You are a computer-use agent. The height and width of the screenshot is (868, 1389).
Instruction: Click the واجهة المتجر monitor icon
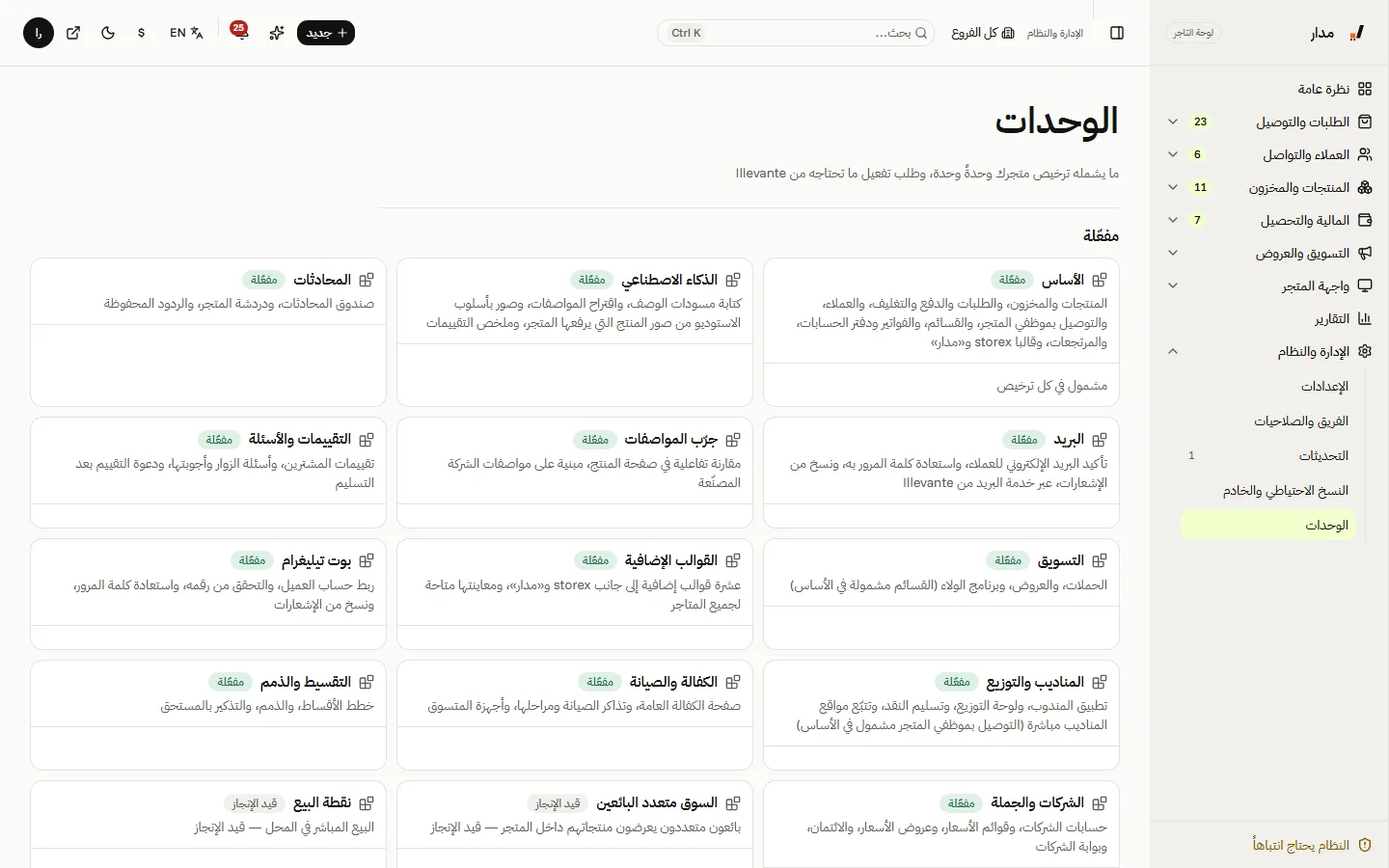pyautogui.click(x=1365, y=285)
